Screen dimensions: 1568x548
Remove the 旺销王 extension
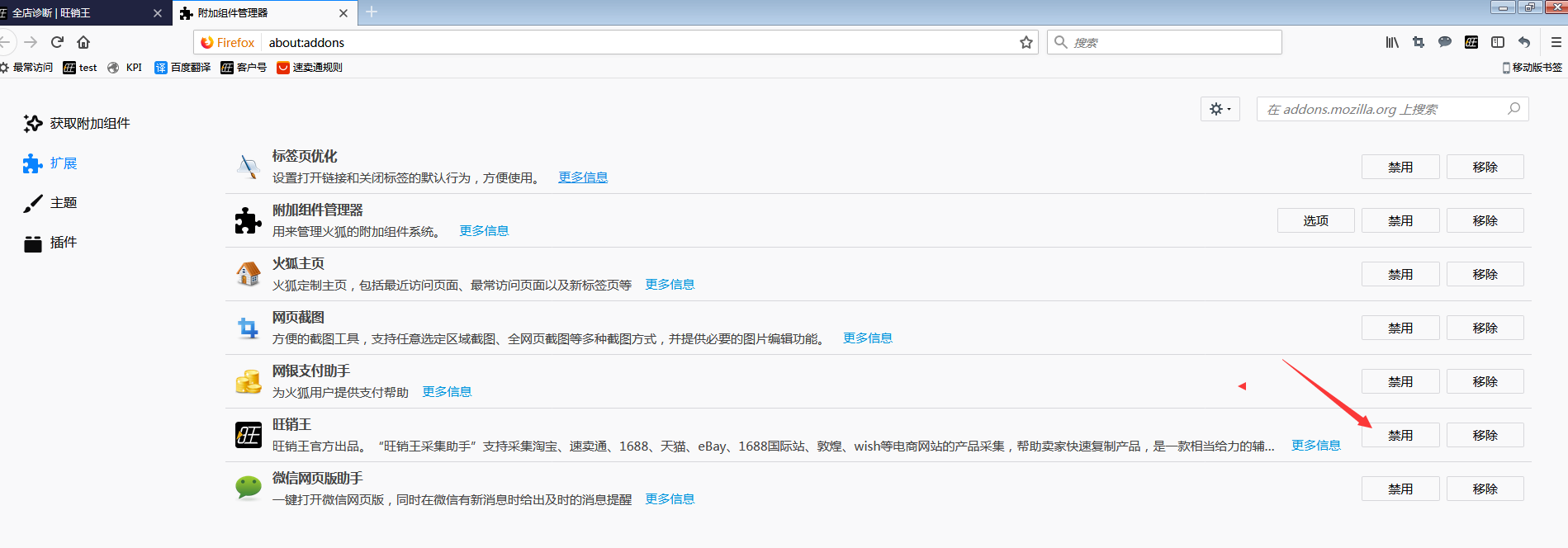[1485, 435]
